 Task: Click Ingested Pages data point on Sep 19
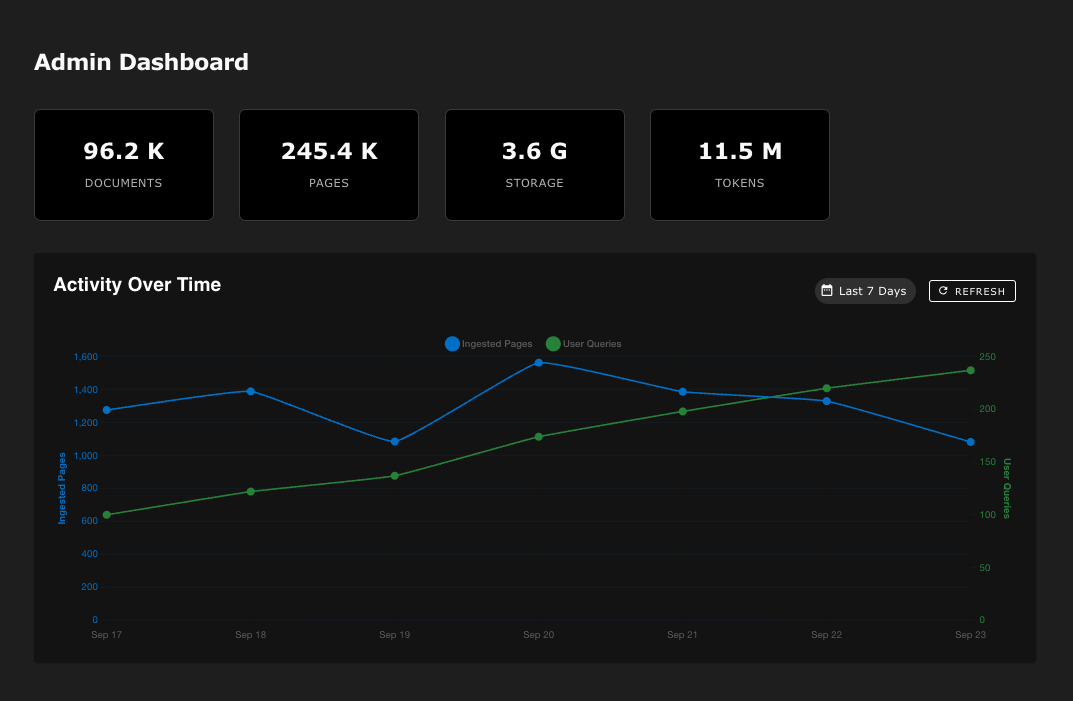(x=395, y=441)
